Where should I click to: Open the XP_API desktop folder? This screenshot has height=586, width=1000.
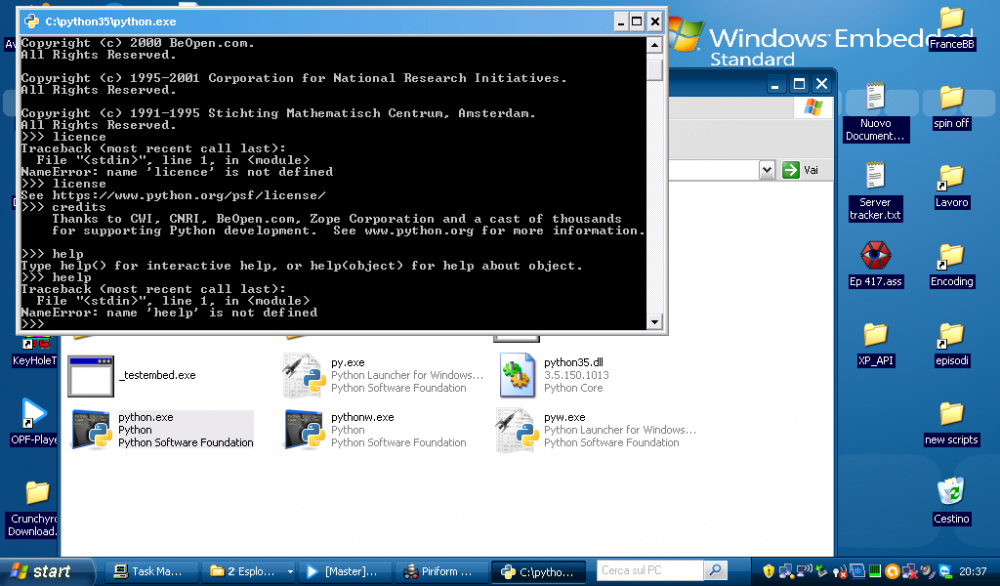click(875, 344)
